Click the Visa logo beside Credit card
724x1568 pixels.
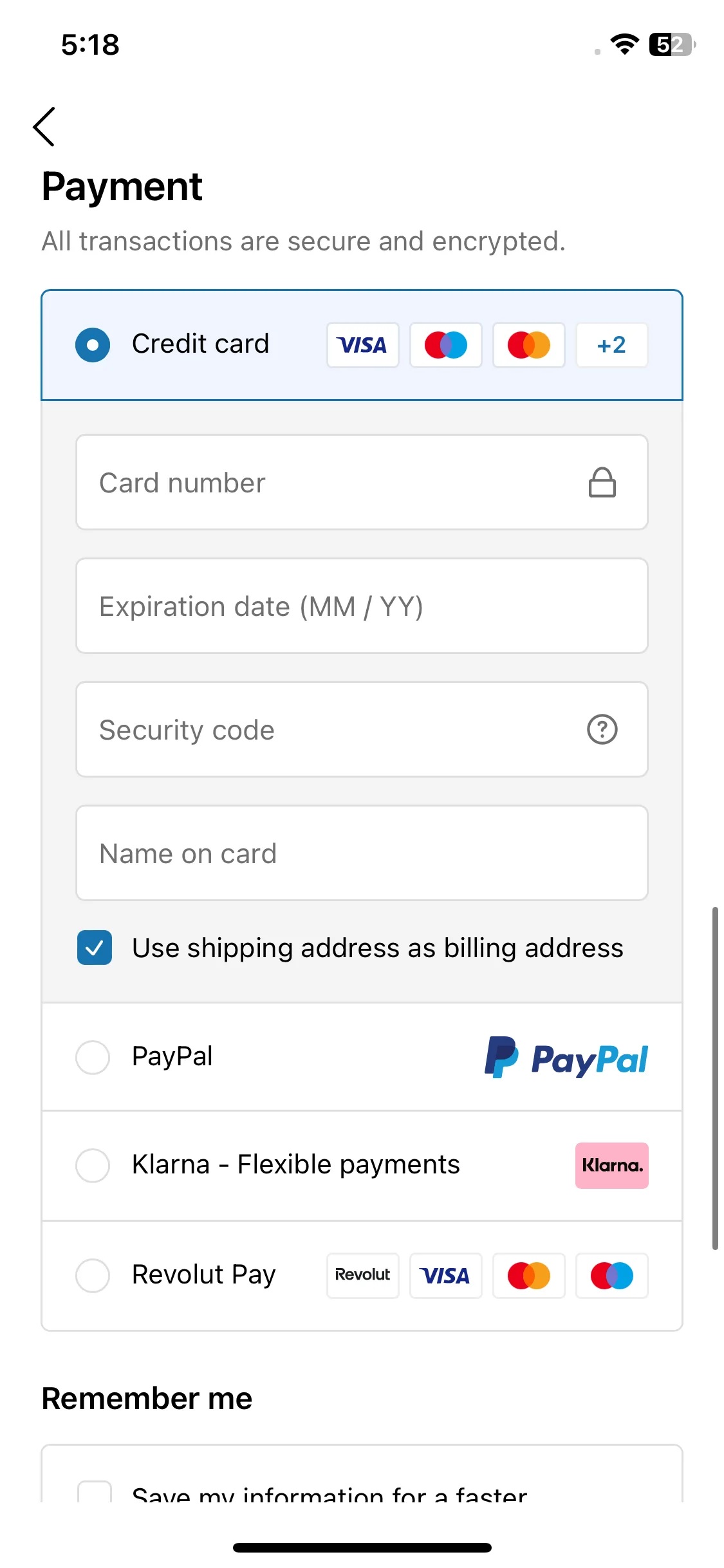[363, 345]
